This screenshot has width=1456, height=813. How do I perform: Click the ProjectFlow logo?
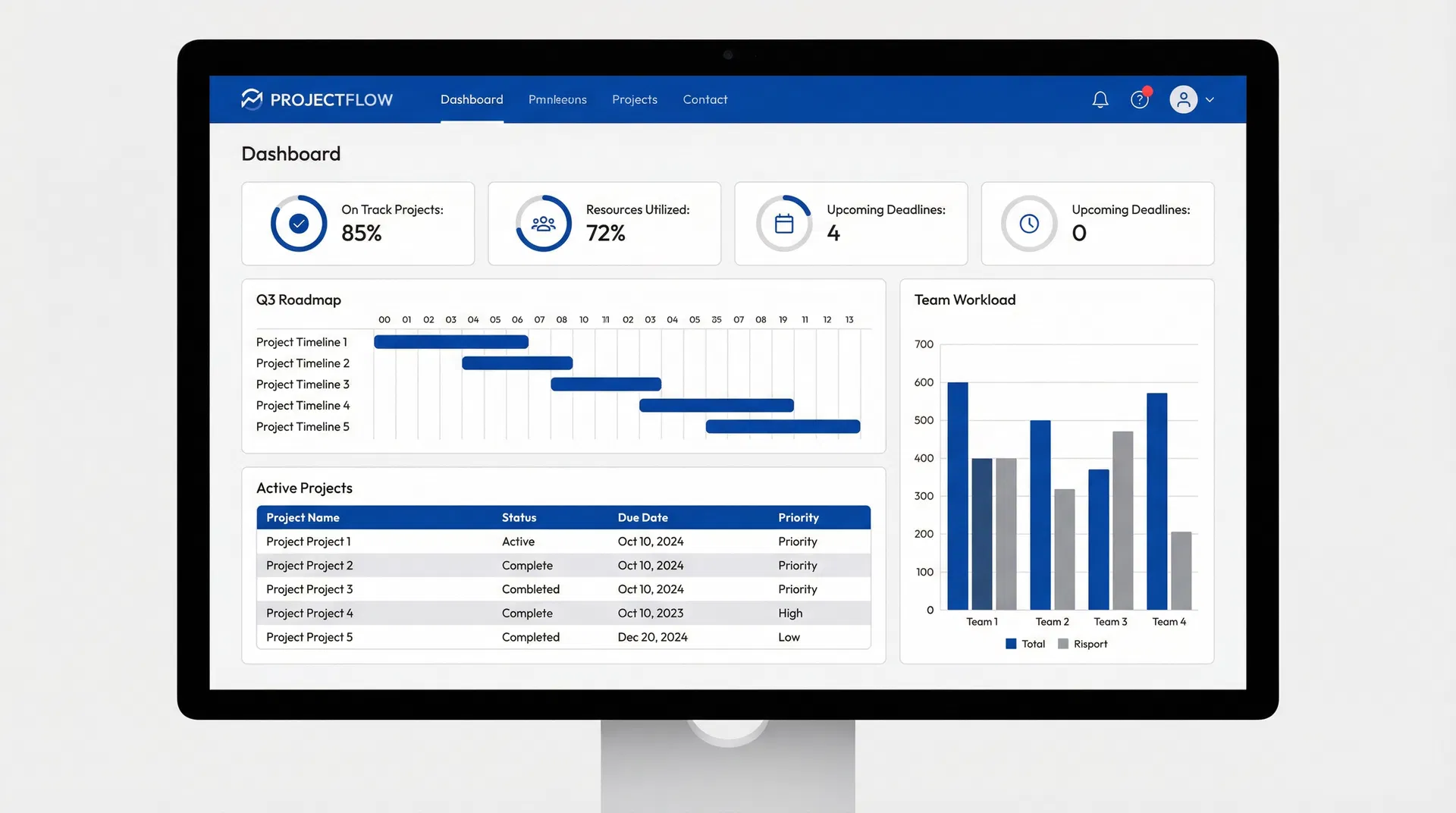pyautogui.click(x=317, y=99)
